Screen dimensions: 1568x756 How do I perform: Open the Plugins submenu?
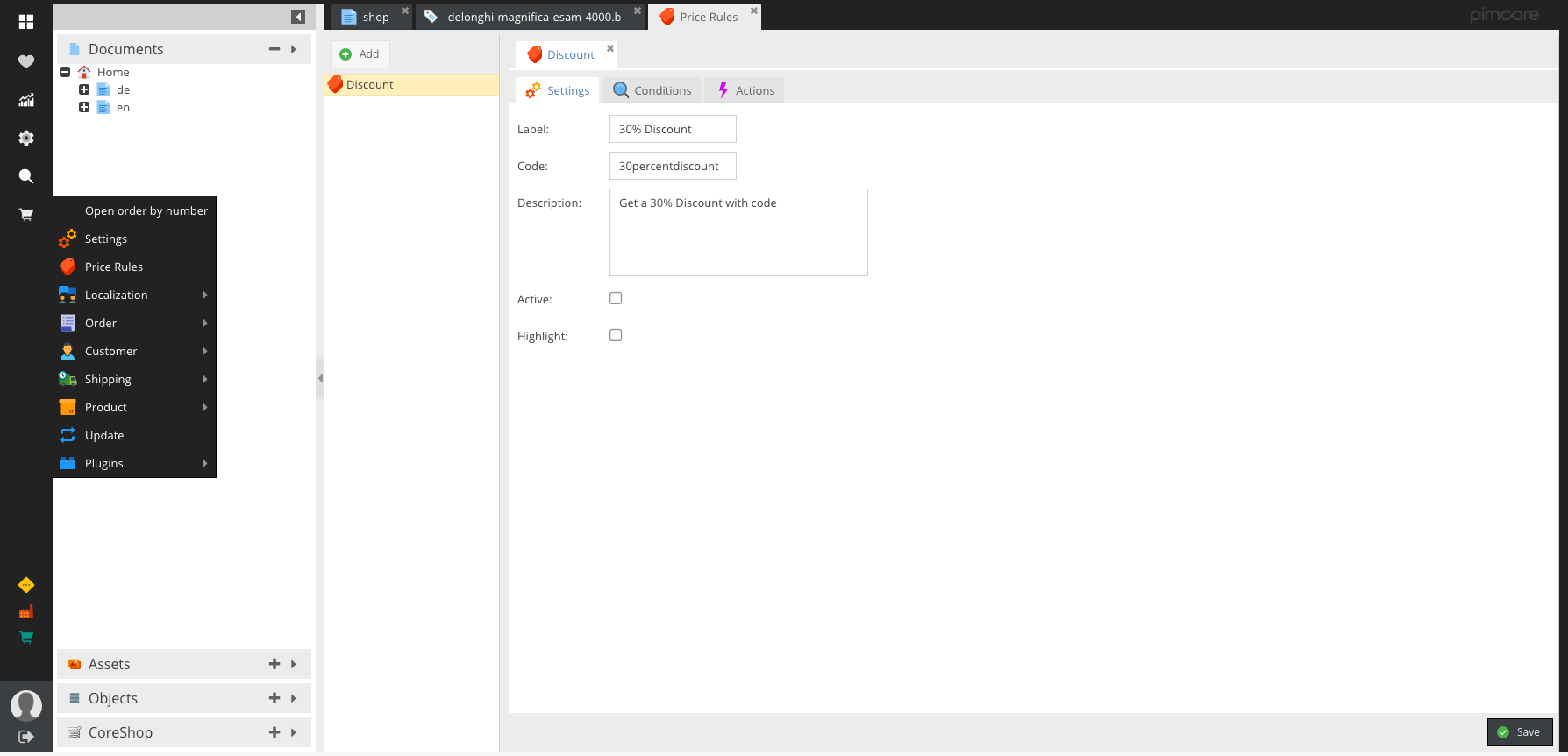click(x=134, y=463)
